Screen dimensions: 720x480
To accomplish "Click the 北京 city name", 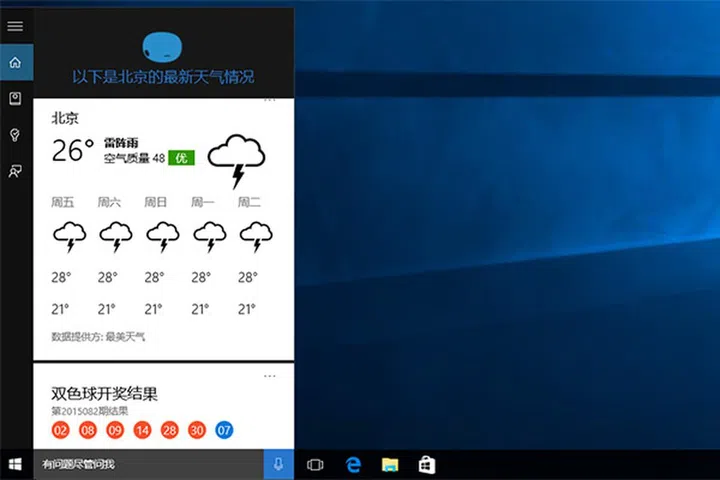I will click(65, 119).
